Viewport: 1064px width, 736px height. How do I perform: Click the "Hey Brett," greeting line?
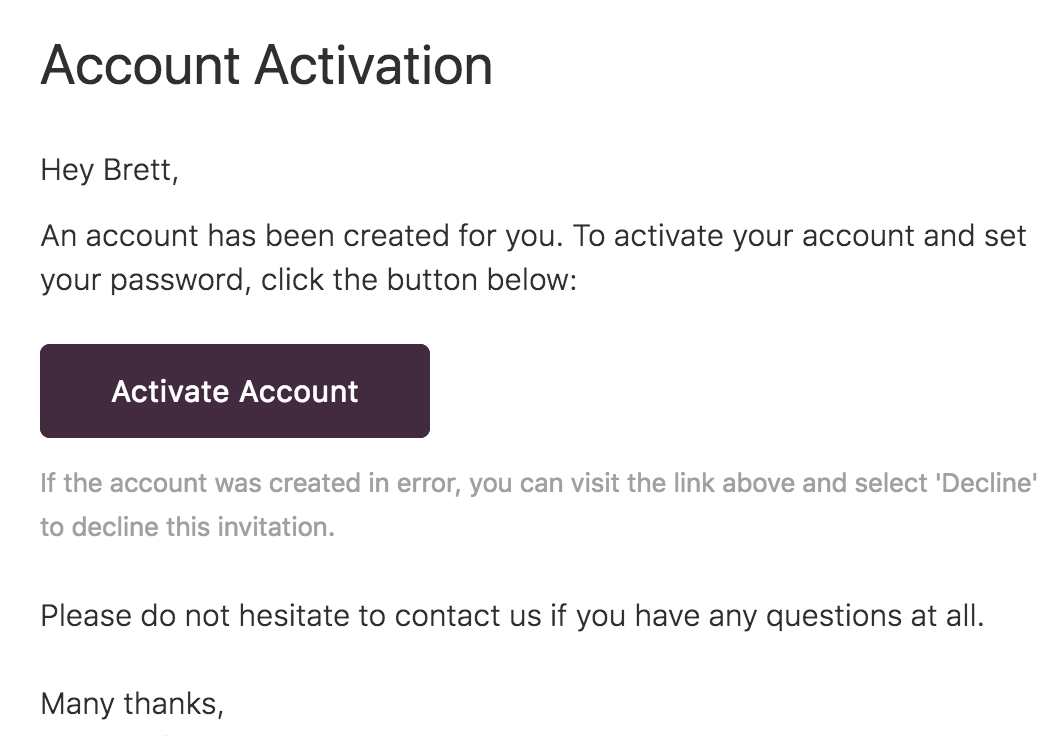pyautogui.click(x=109, y=171)
